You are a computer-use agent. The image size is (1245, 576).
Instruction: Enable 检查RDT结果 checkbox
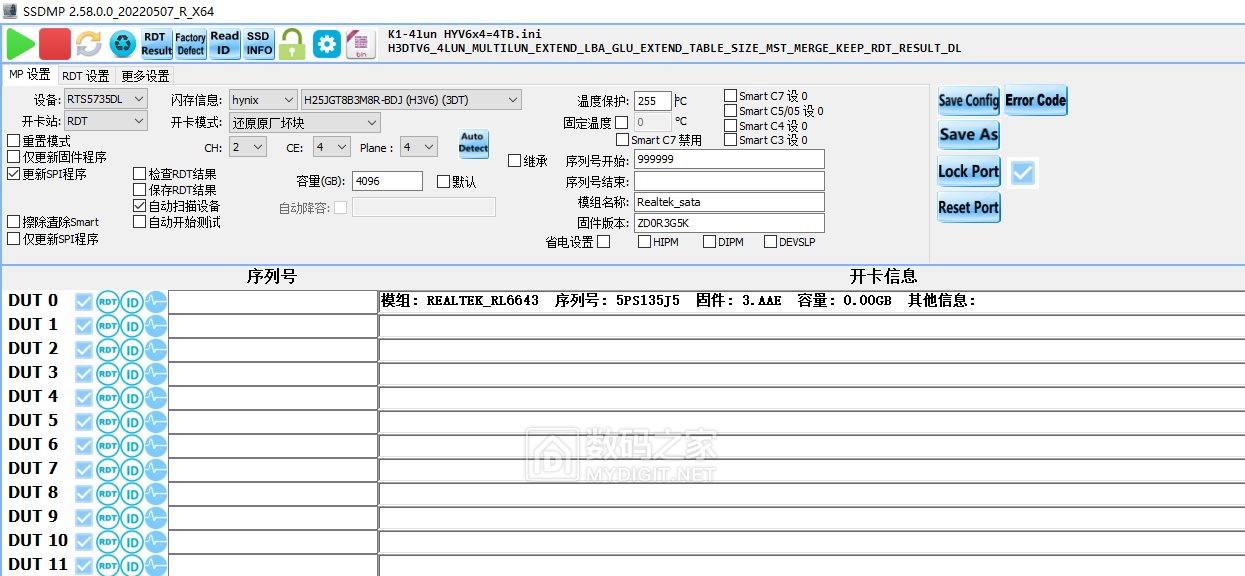point(139,172)
